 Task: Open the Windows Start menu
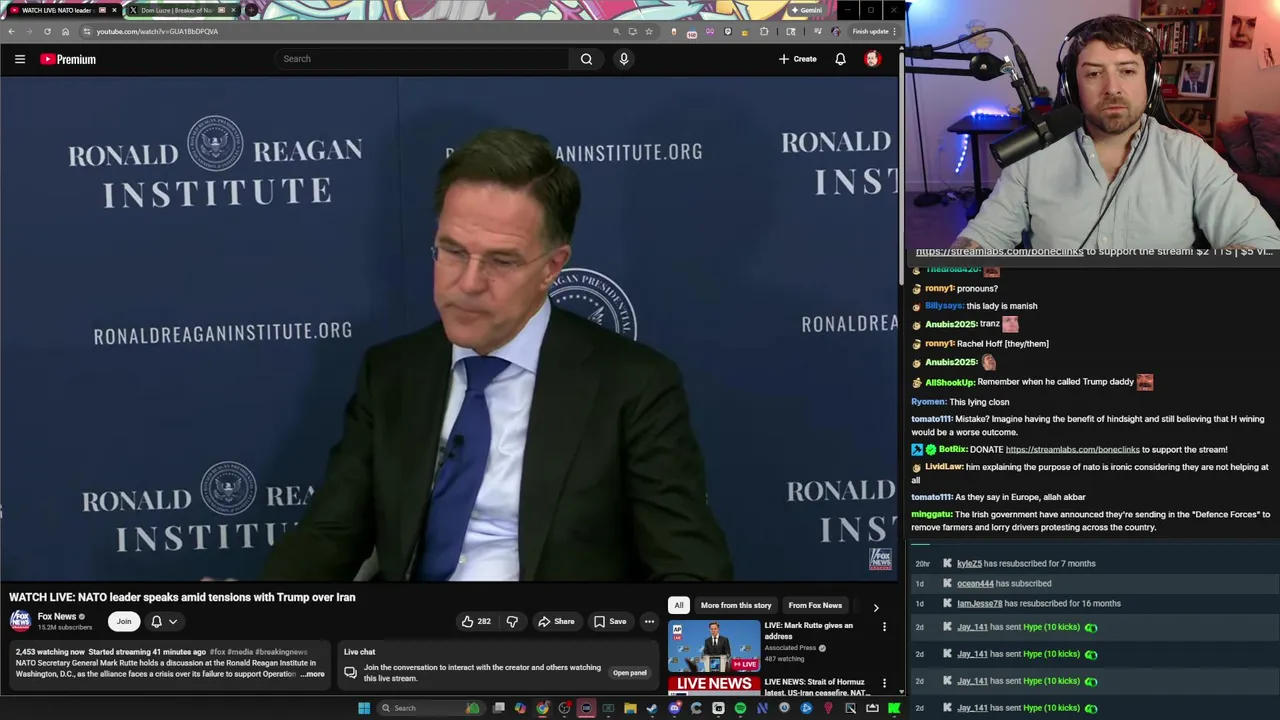(364, 708)
